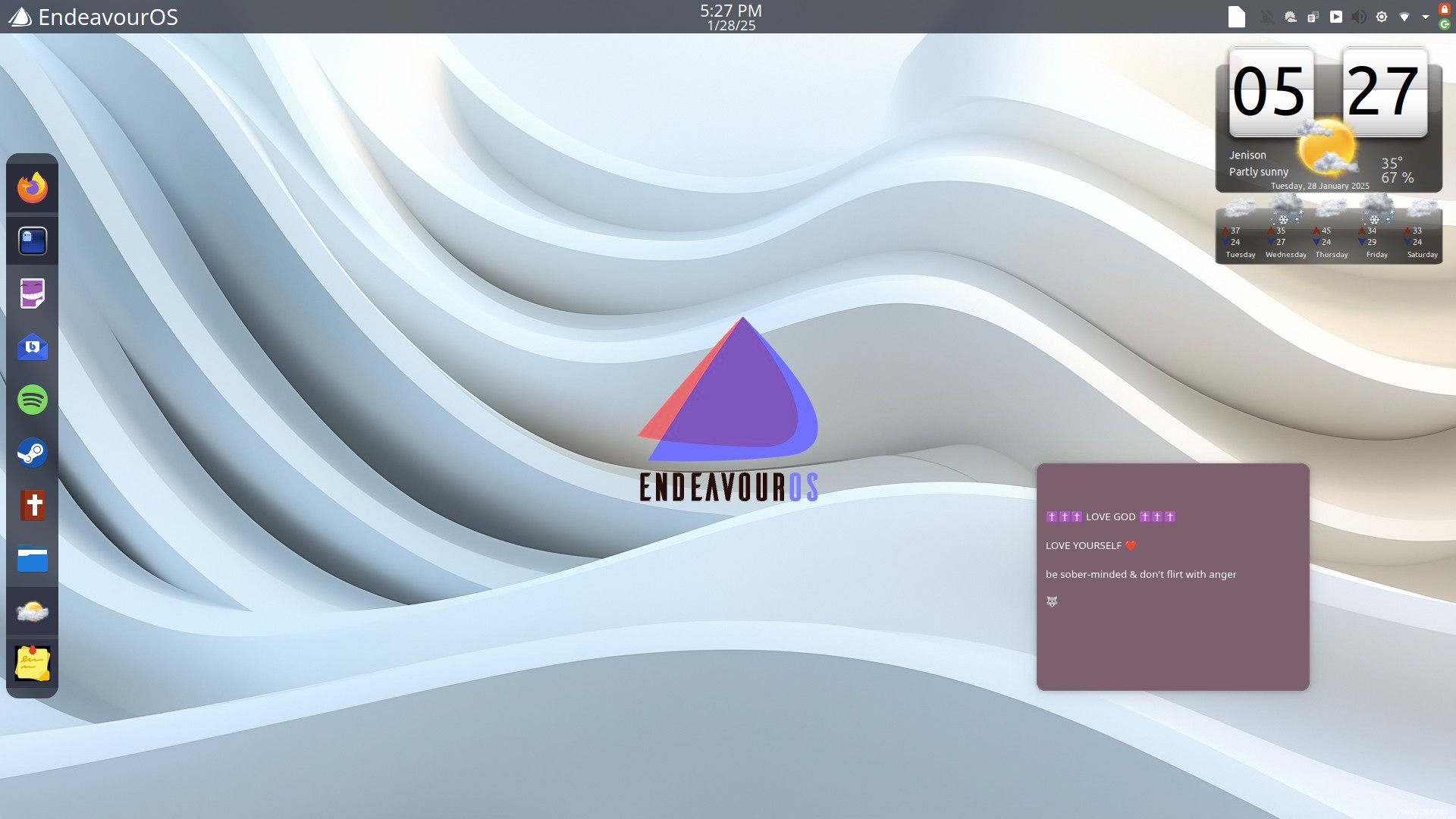This screenshot has width=1456, height=819.
Task: Open the weather app in the dock
Action: (33, 611)
